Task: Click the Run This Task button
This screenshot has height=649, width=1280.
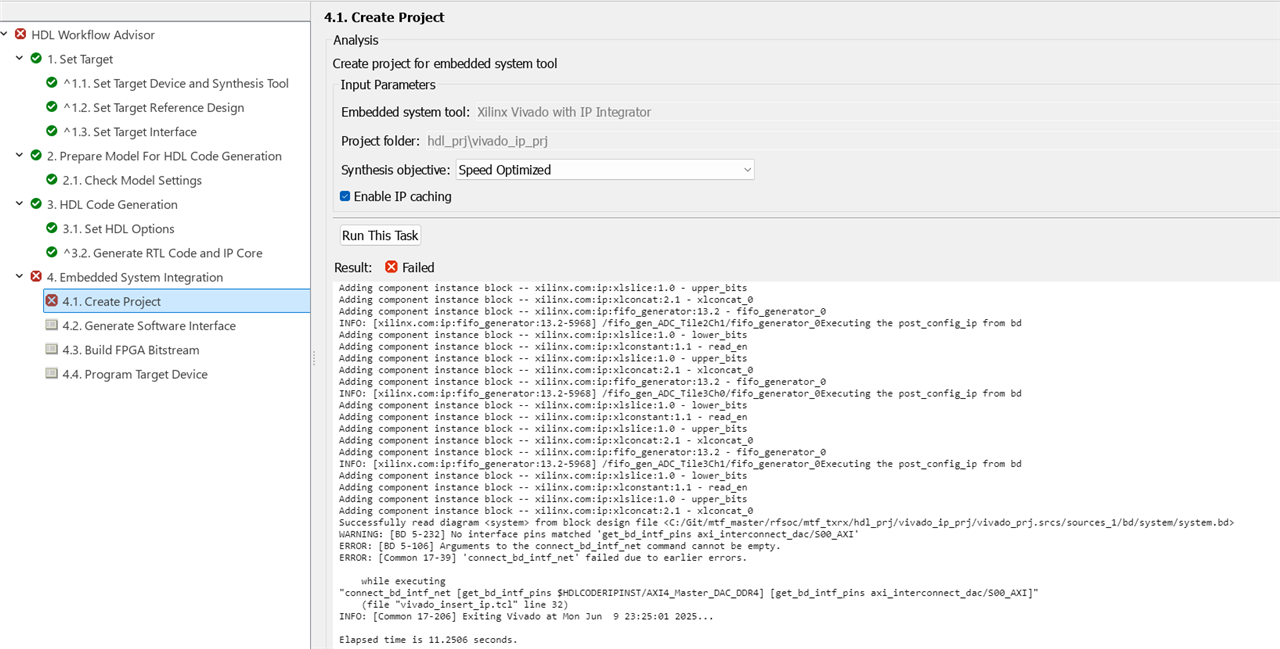Action: [x=381, y=236]
